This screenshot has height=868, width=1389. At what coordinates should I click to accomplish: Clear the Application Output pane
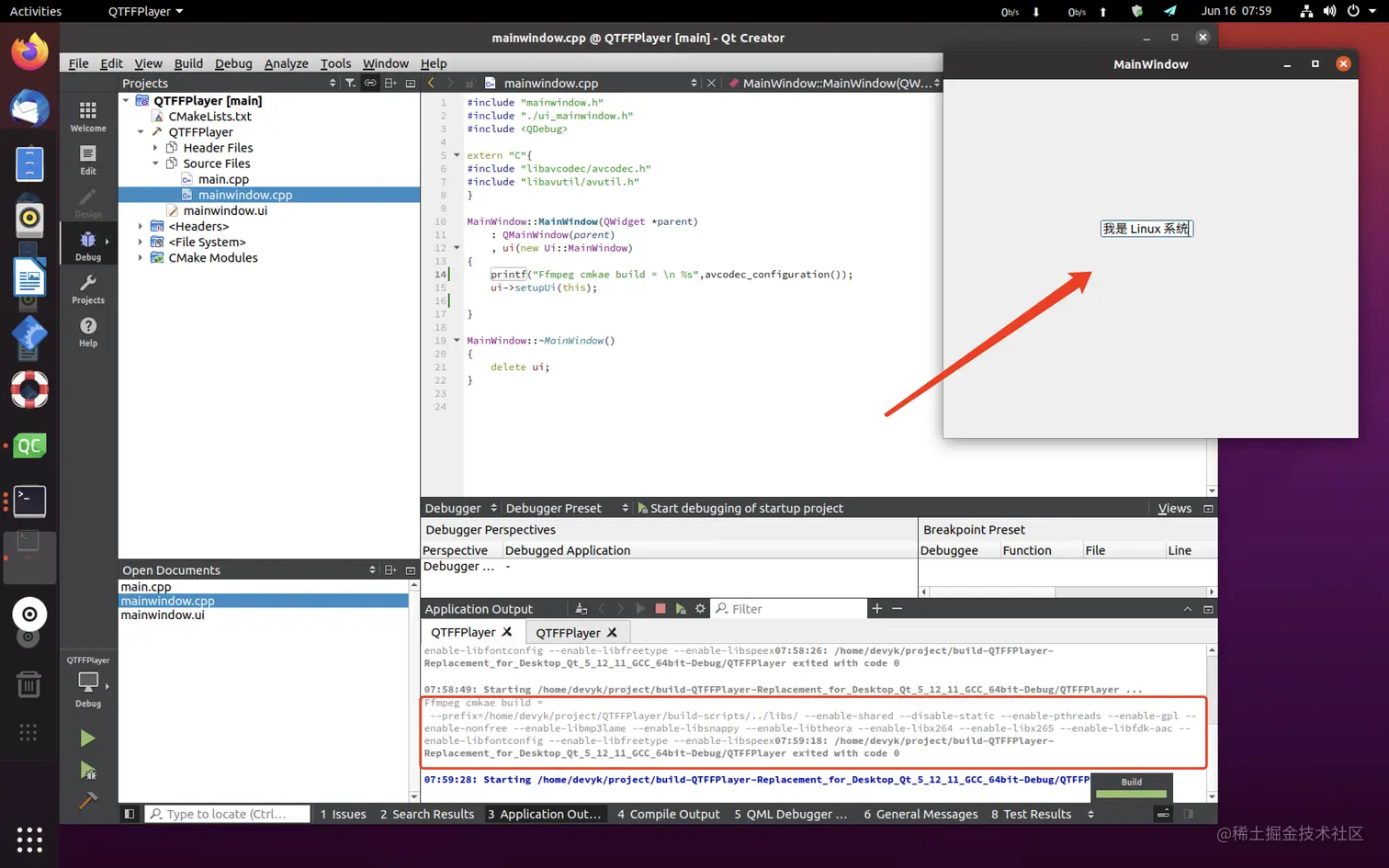point(581,609)
